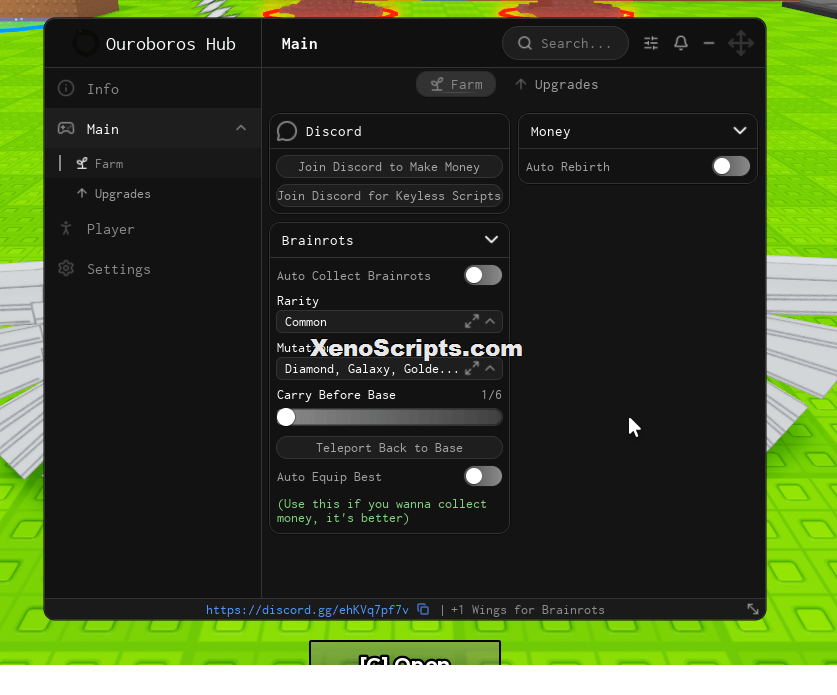
Task: Click up-arrow icon in sidebar Upgrades item
Action: click(82, 193)
